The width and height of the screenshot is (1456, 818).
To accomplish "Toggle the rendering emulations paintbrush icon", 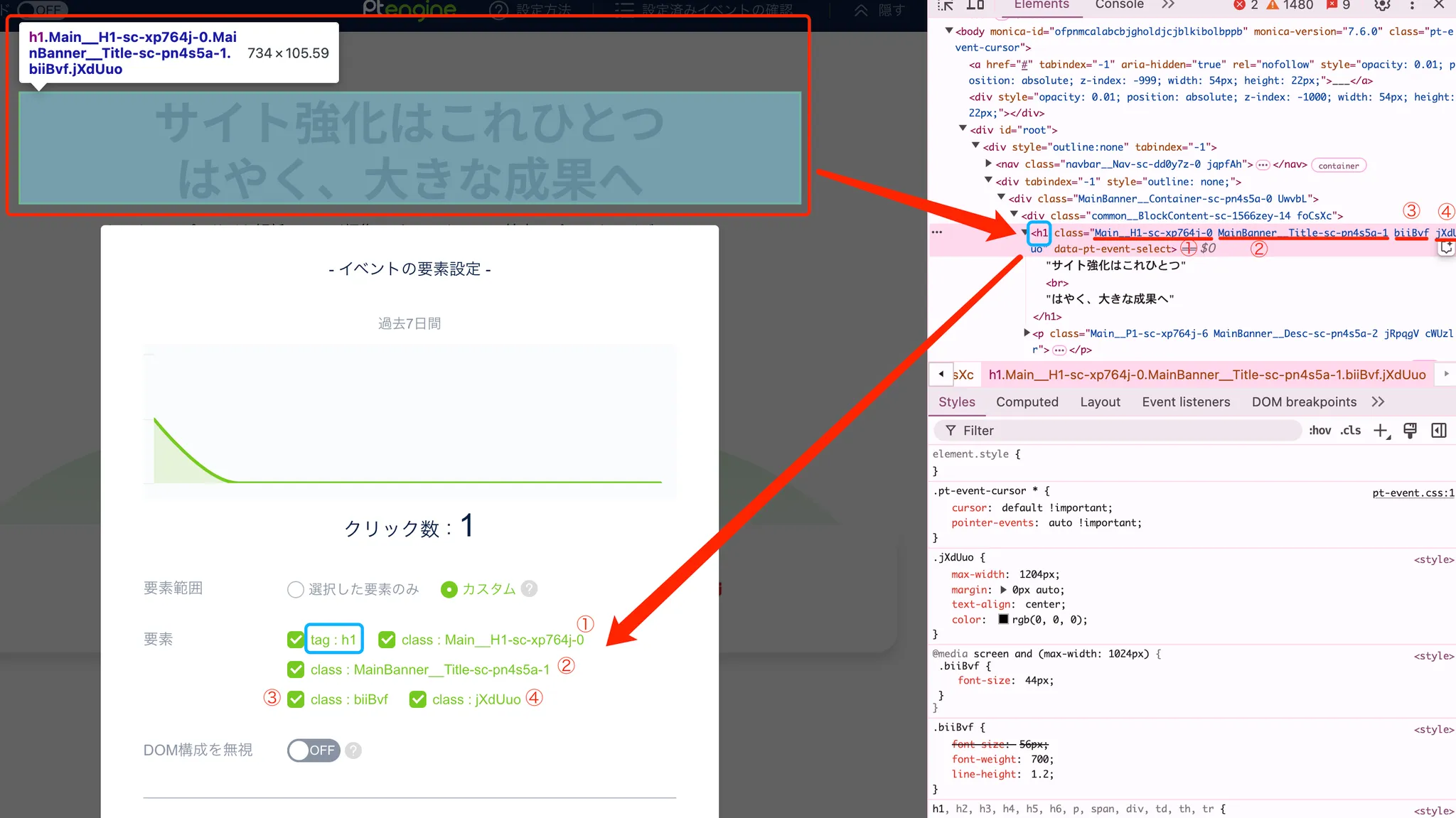I will 1410,431.
